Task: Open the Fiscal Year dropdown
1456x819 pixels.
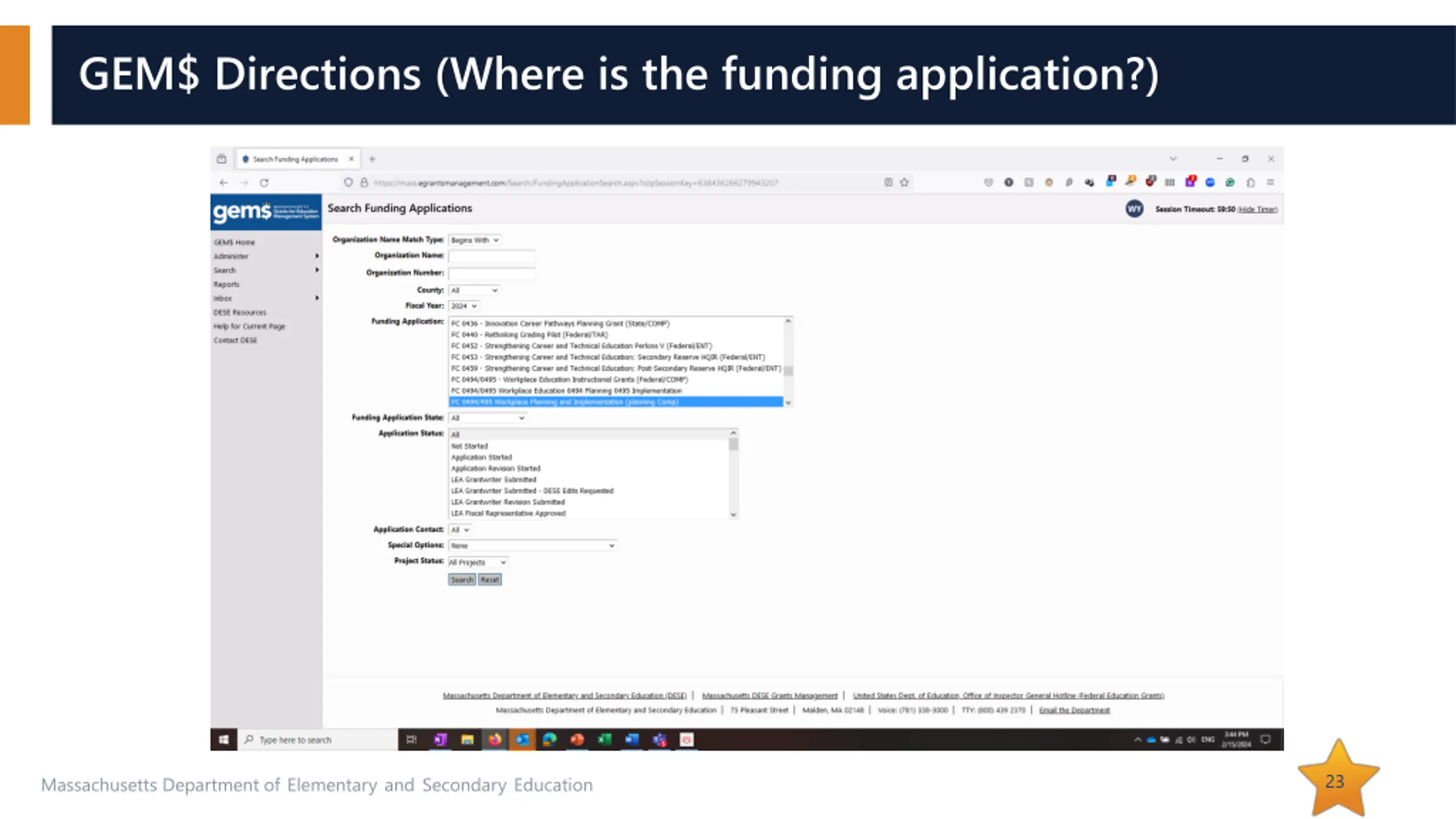Action: pyautogui.click(x=464, y=306)
